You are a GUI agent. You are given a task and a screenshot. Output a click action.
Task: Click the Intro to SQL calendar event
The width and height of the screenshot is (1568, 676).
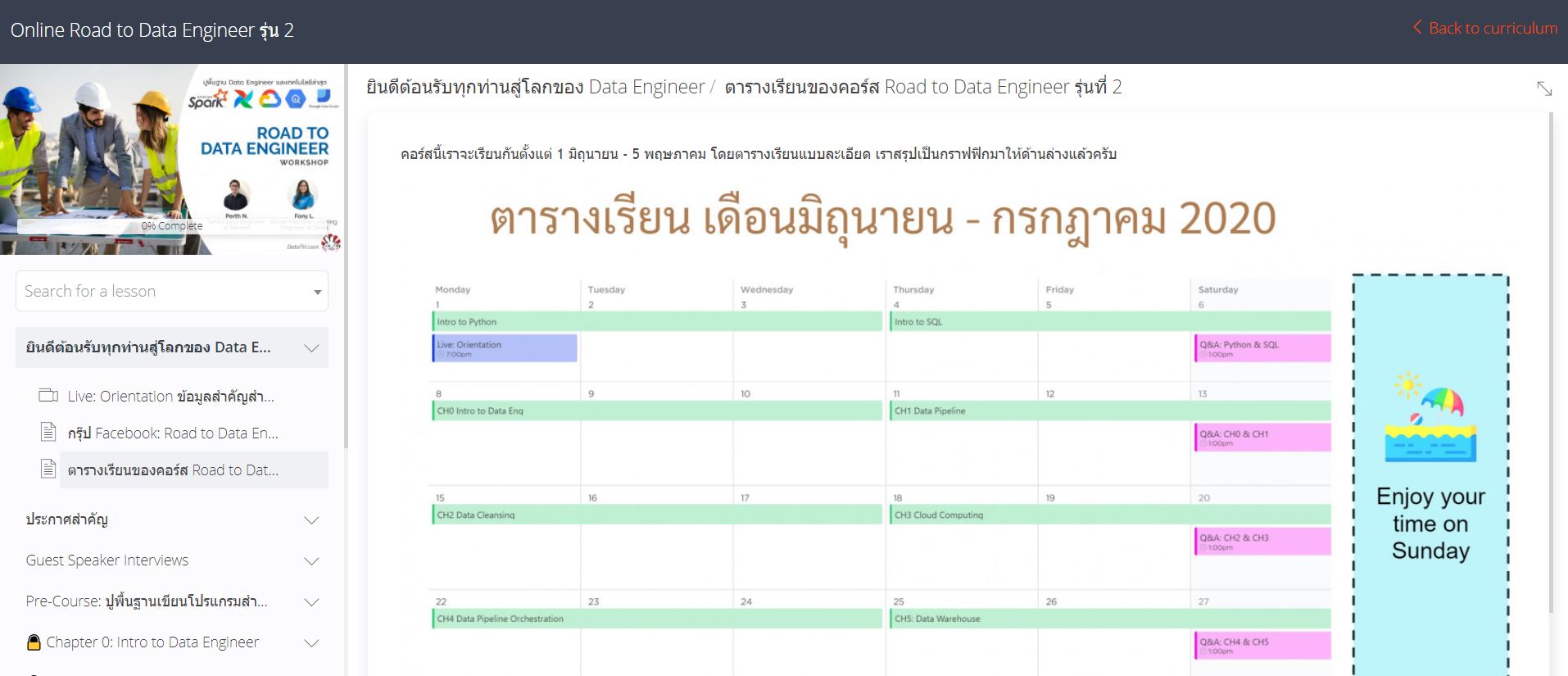pyautogui.click(x=1110, y=322)
